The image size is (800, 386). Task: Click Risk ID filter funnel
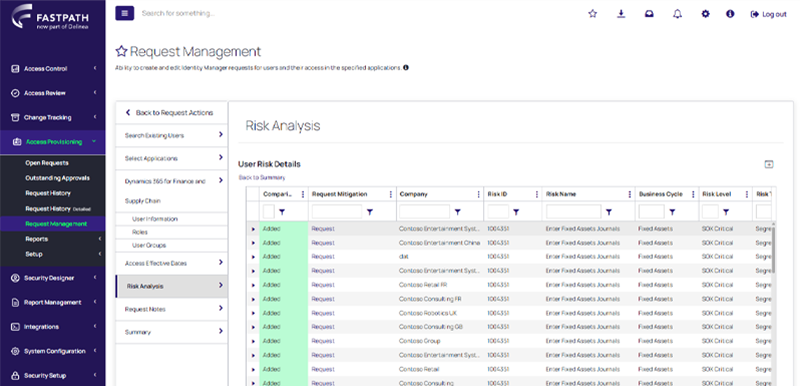(x=516, y=212)
